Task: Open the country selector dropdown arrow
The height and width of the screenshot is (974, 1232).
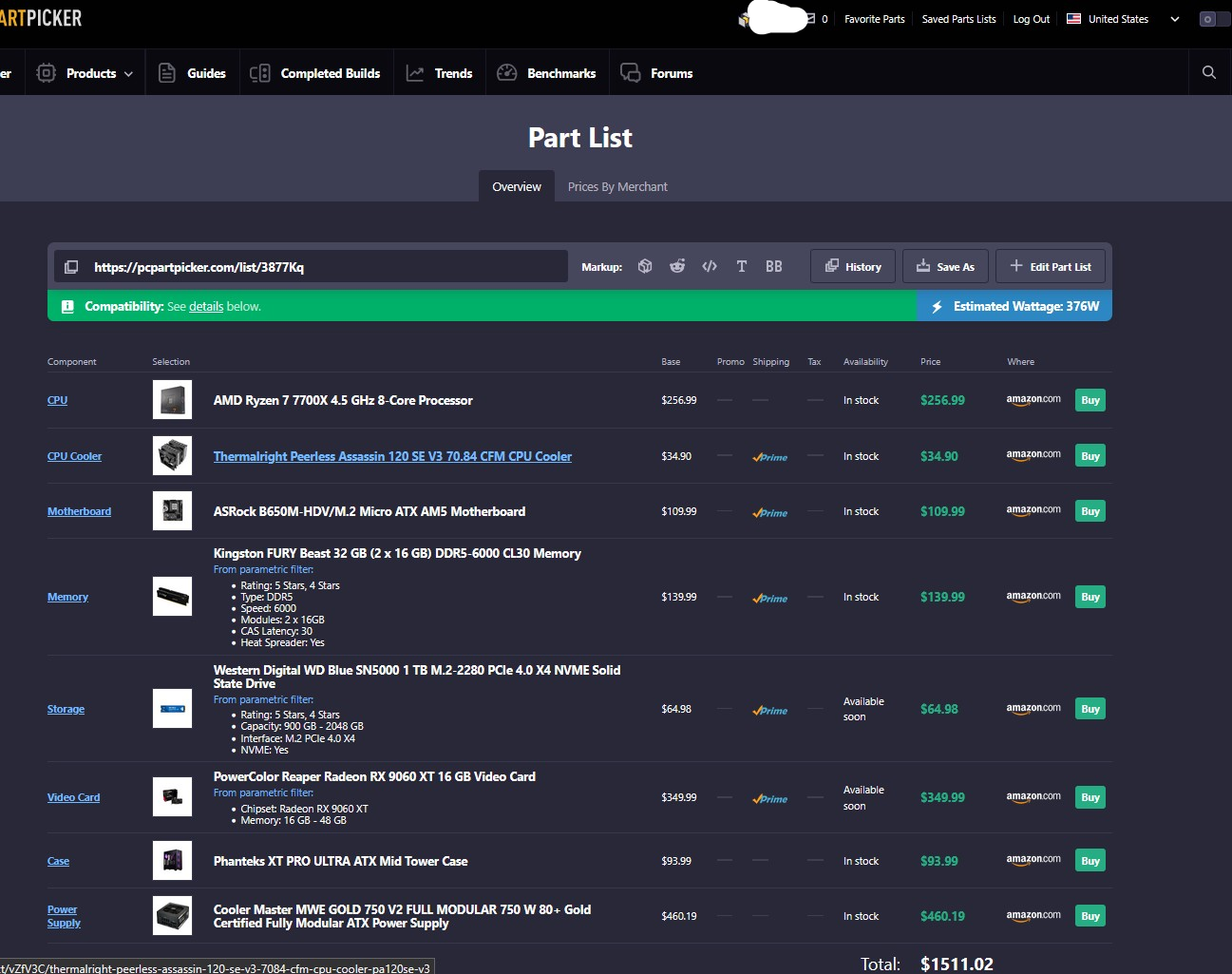Action: pos(1175,19)
